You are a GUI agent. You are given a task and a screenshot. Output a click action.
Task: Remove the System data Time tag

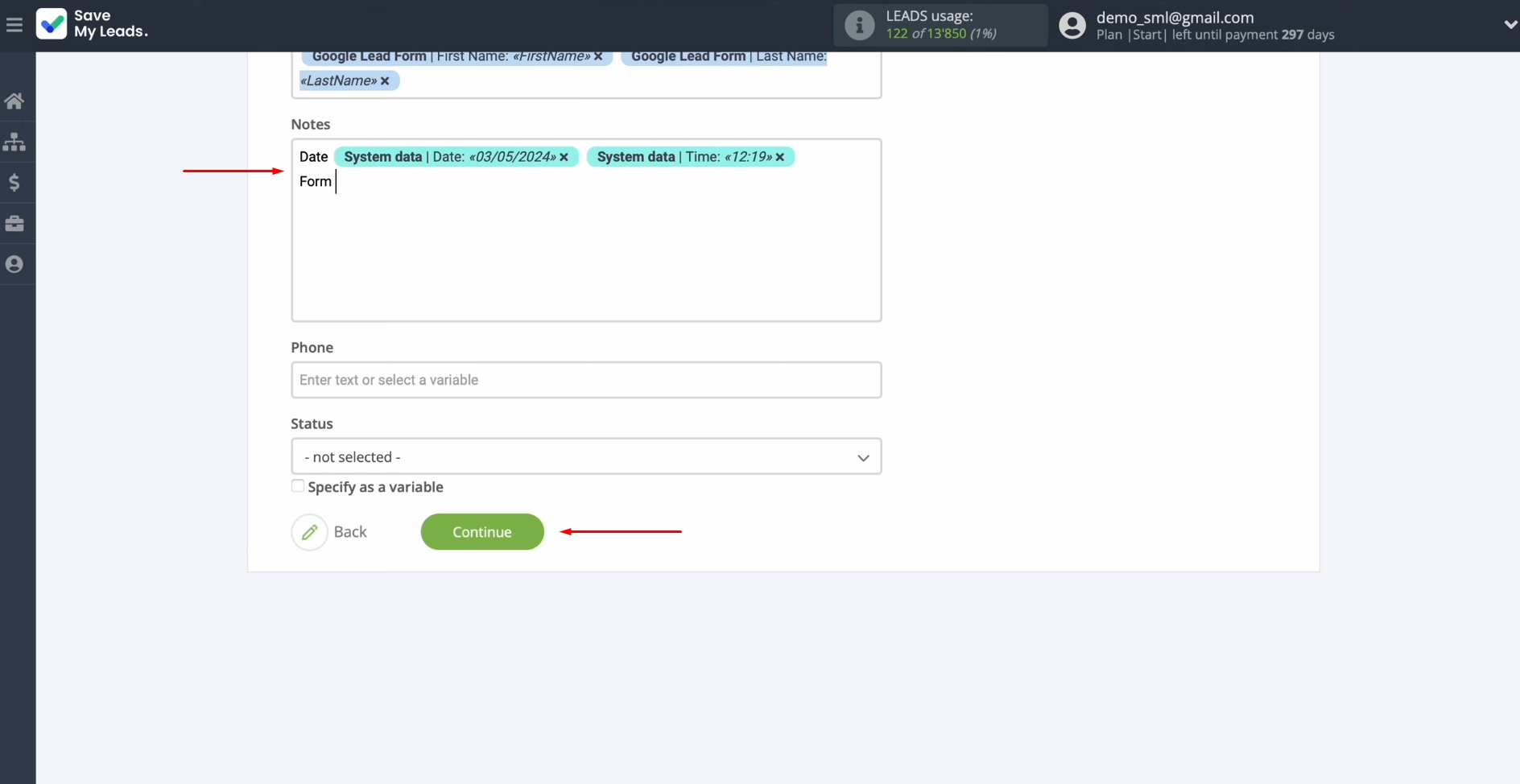[x=779, y=157]
